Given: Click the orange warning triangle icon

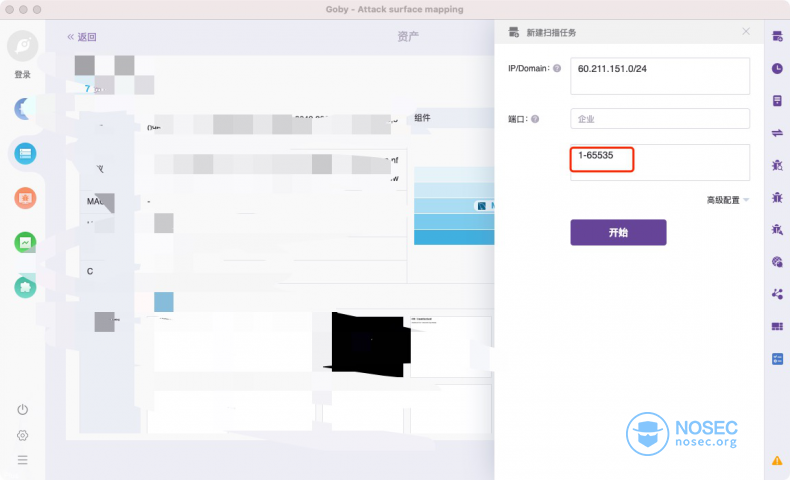Looking at the screenshot, I should coord(777,460).
